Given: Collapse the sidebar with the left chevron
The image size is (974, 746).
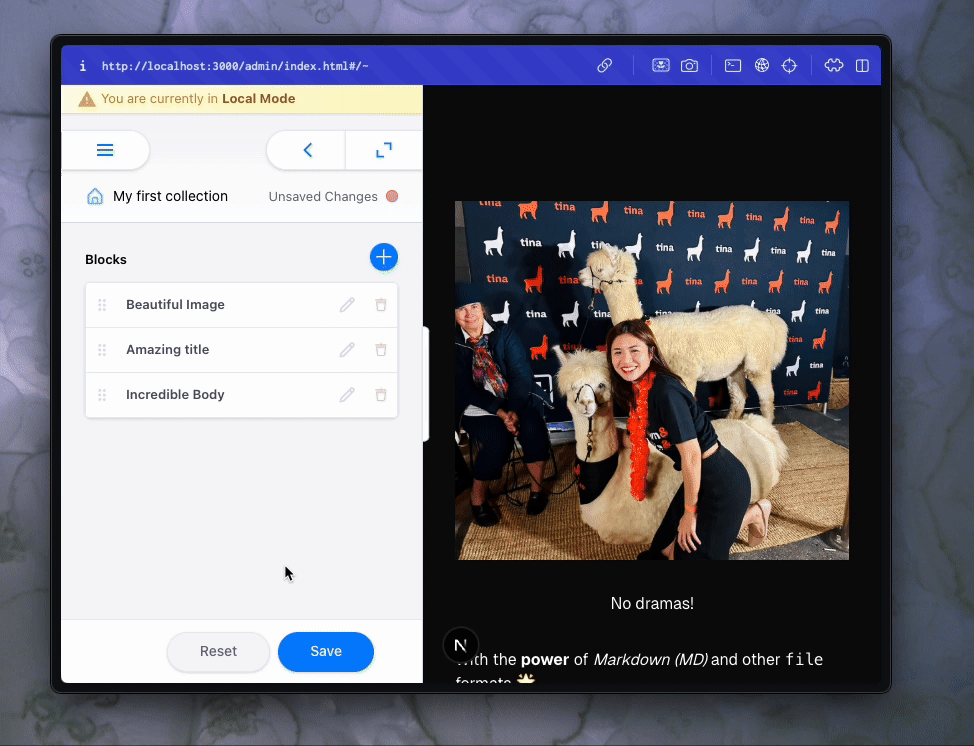Looking at the screenshot, I should (307, 150).
